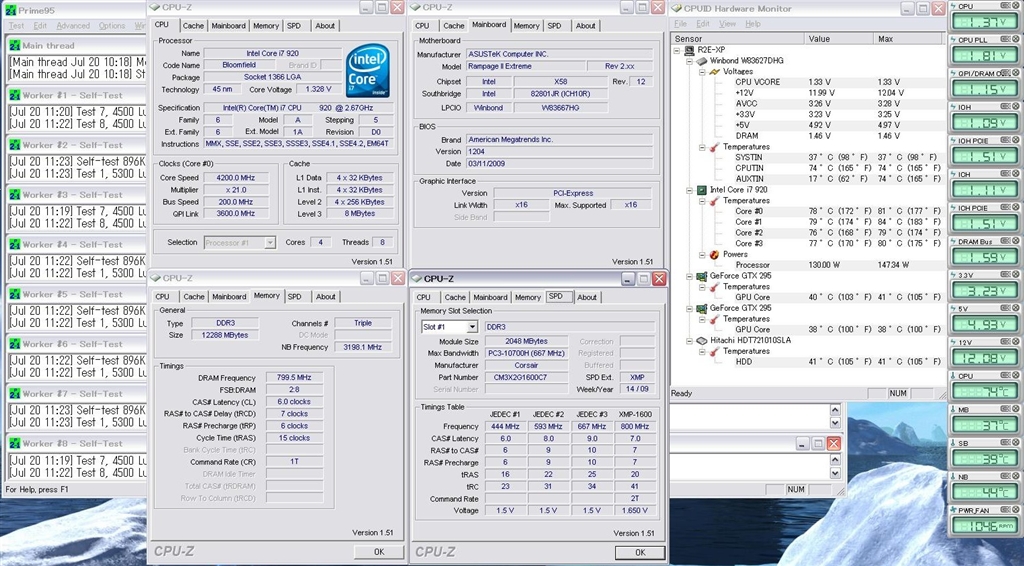Click the Voltages lightning icon
The height and width of the screenshot is (566, 1024).
click(715, 72)
